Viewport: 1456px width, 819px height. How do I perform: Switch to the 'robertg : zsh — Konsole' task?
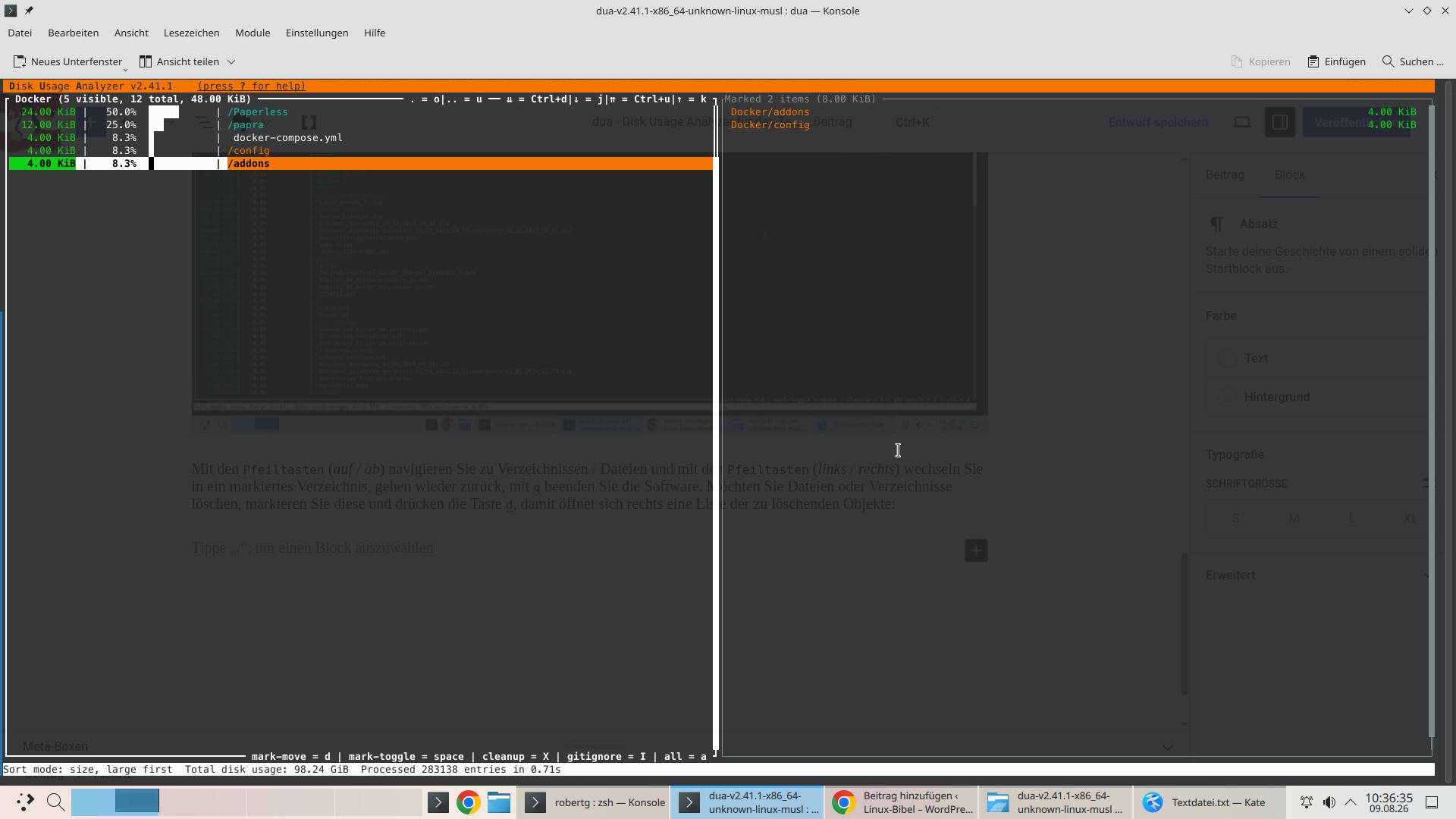(595, 802)
